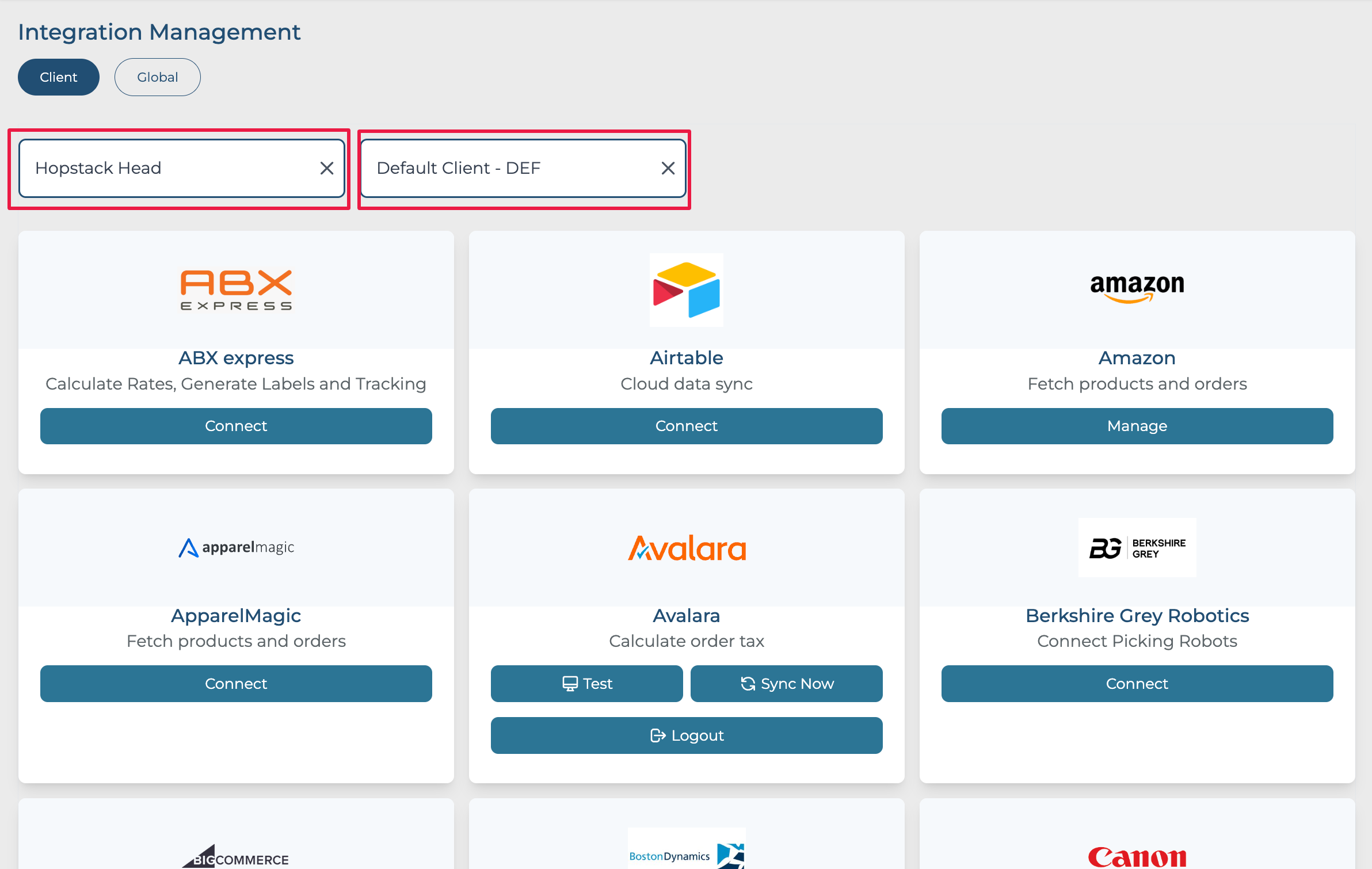Open the Hopstack Head warehouse dropdown
Viewport: 1372px width, 869px height.
click(x=167, y=168)
